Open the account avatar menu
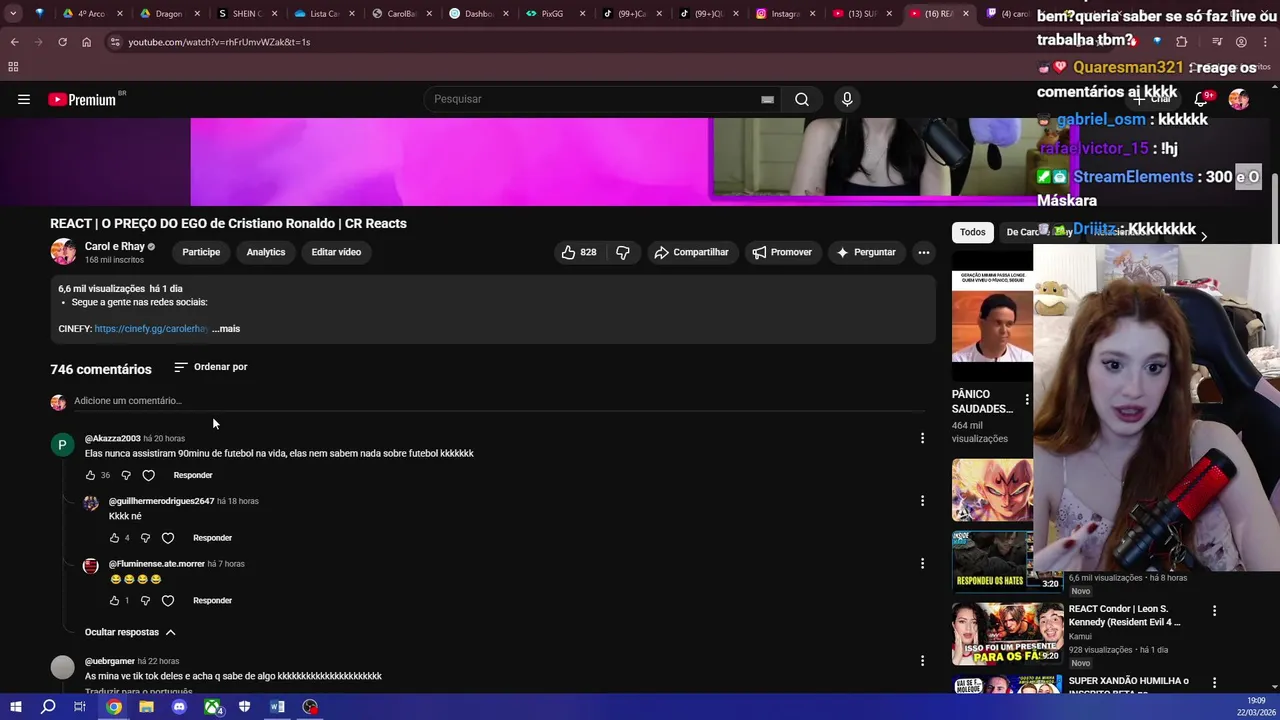 [x=1239, y=99]
